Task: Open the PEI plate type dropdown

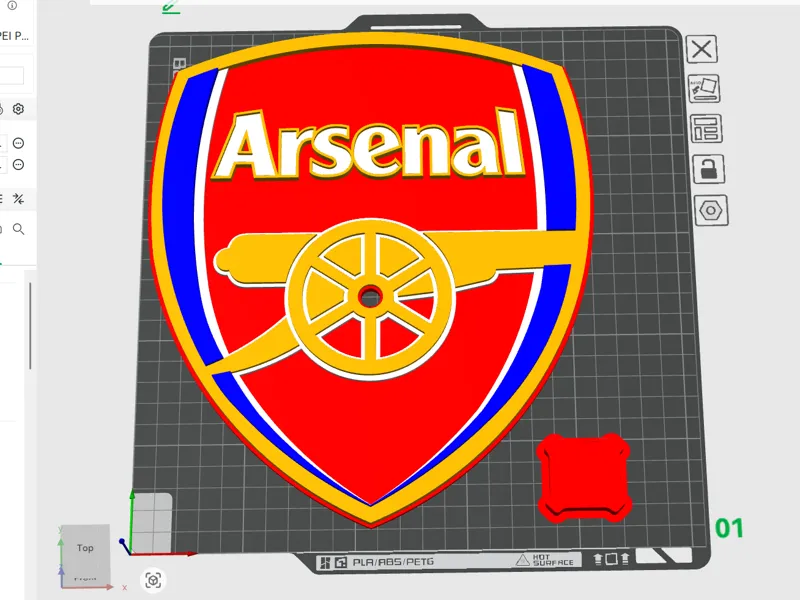Action: coord(14,36)
